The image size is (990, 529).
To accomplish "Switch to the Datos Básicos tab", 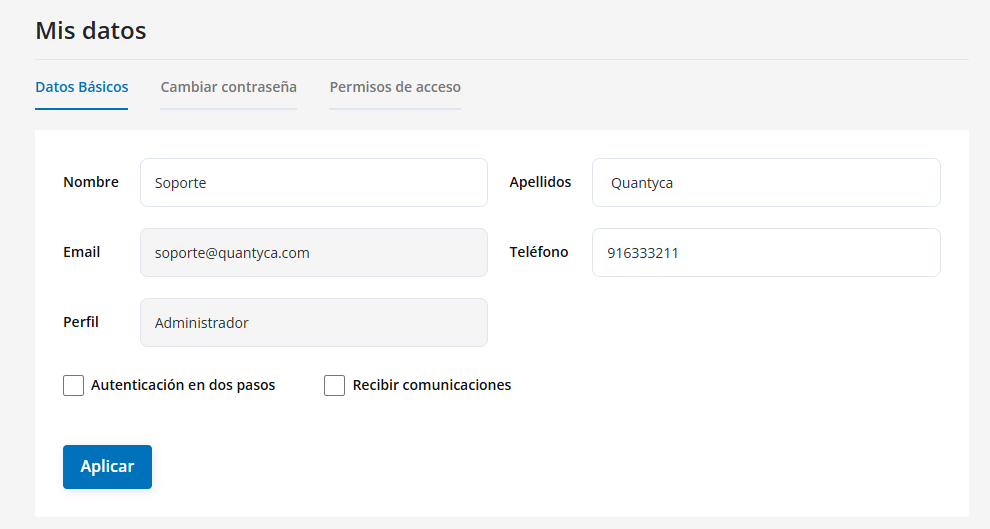I will pos(81,87).
